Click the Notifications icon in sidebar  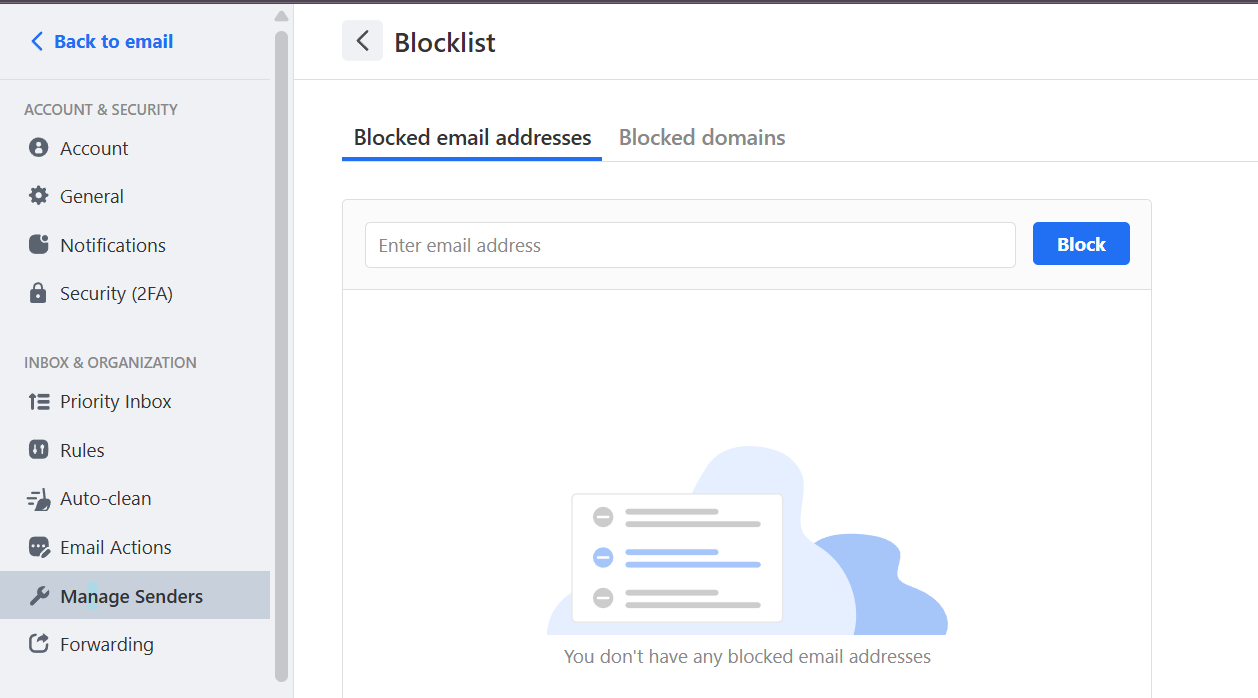pyautogui.click(x=39, y=245)
